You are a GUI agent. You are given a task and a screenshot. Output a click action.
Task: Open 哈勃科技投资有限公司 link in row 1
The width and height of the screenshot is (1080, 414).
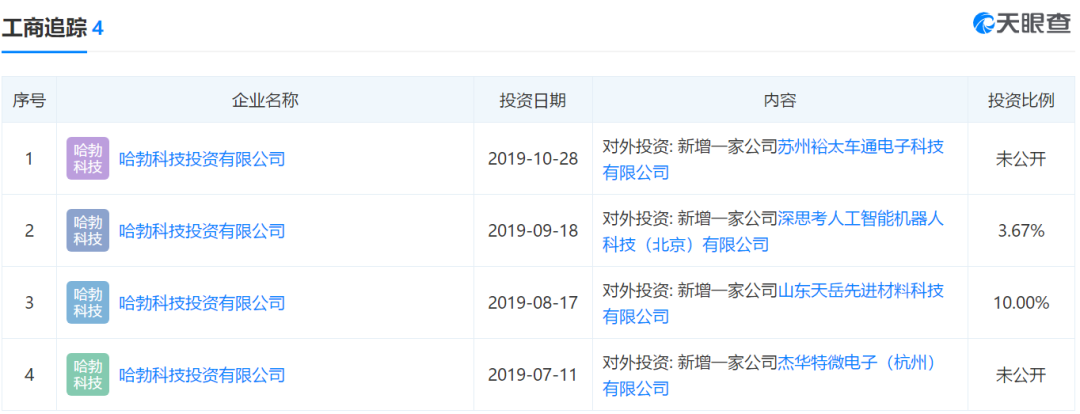[202, 159]
